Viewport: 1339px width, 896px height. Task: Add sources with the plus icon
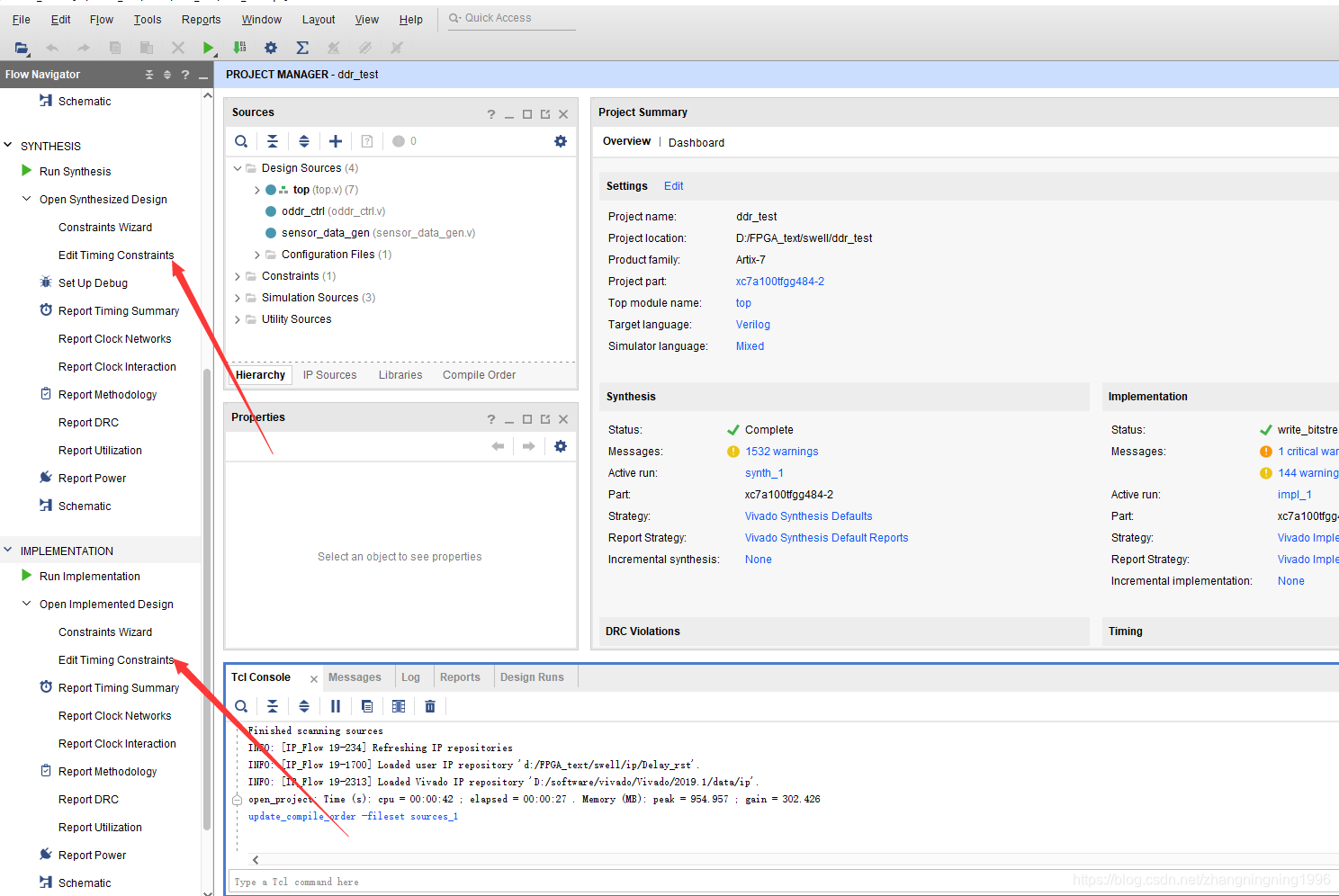click(x=336, y=141)
